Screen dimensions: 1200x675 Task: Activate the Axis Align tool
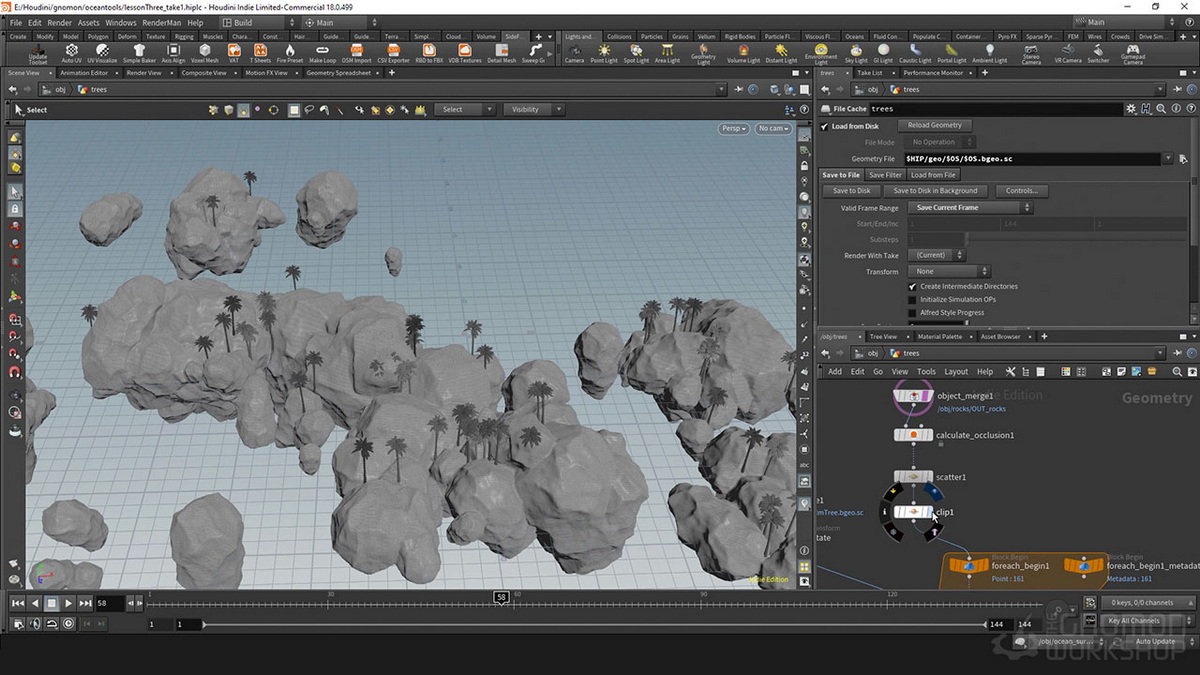(172, 53)
